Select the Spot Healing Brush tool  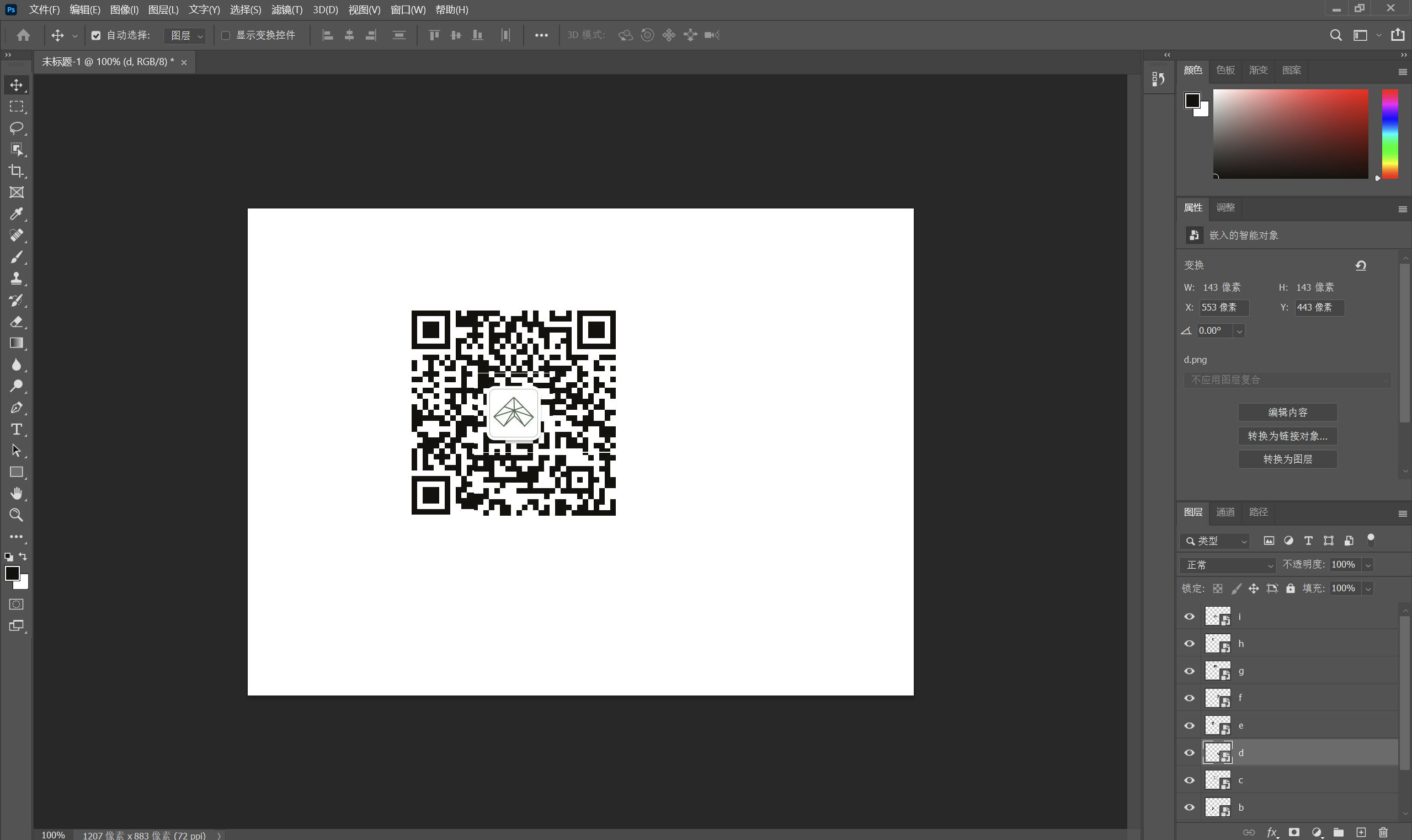point(17,236)
